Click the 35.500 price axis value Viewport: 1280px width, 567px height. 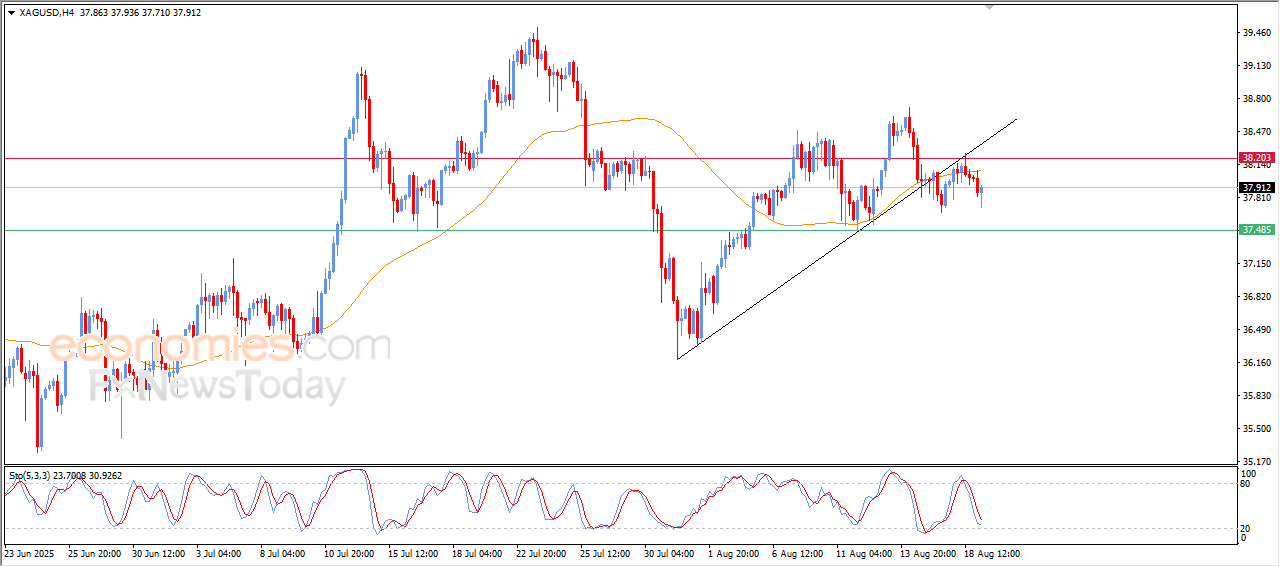pyautogui.click(x=1256, y=429)
